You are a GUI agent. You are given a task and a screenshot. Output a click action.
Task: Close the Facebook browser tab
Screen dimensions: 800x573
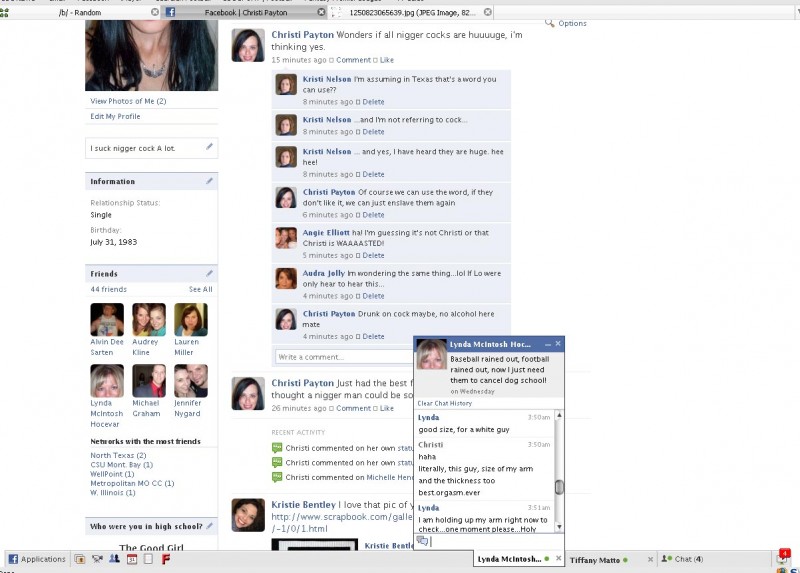(x=321, y=12)
